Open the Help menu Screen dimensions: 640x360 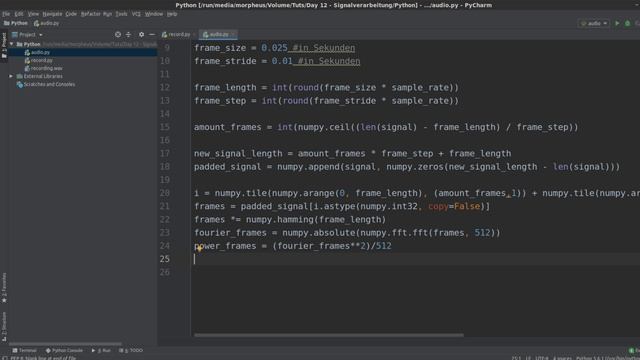[172, 14]
